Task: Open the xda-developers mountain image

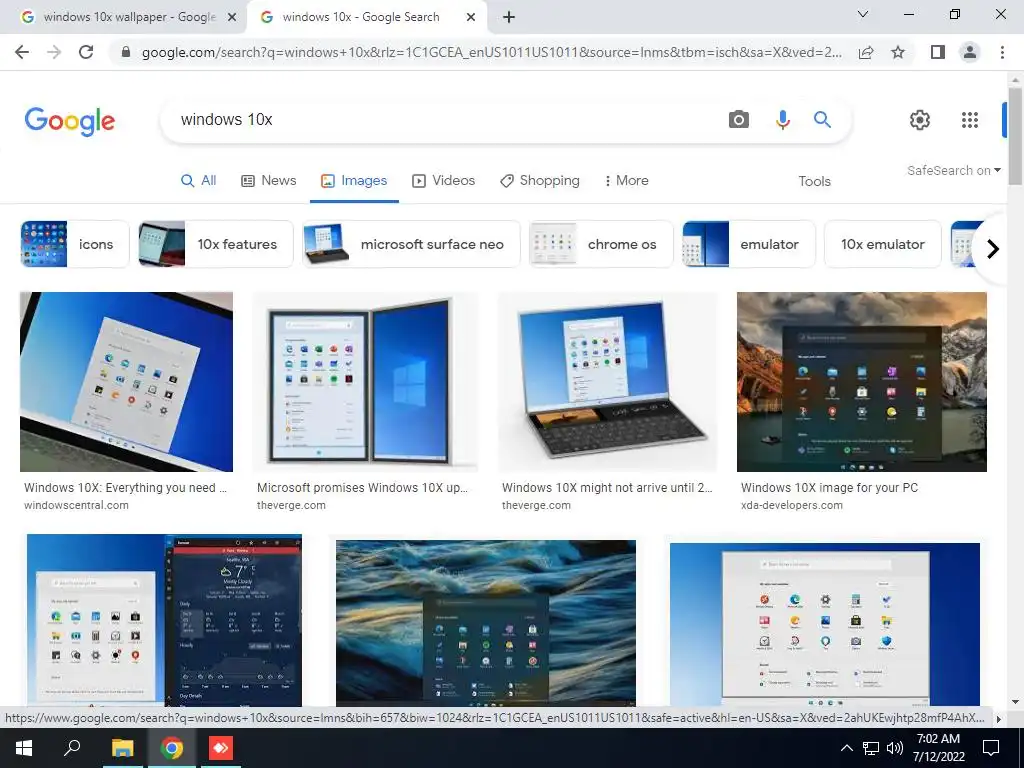Action: pyautogui.click(x=861, y=381)
